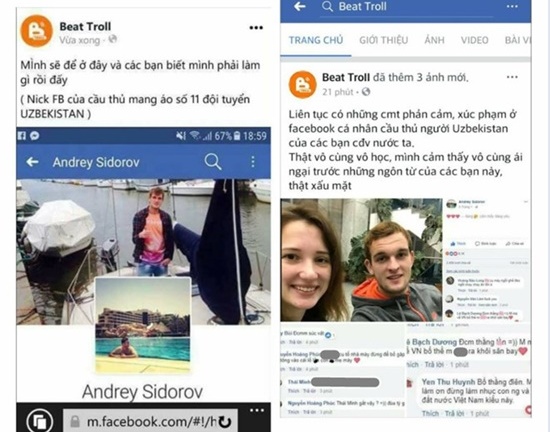Screen dimensions: 550x432
Task: Go back using the arrow beside Andrey Sidorov
Action: coord(32,162)
